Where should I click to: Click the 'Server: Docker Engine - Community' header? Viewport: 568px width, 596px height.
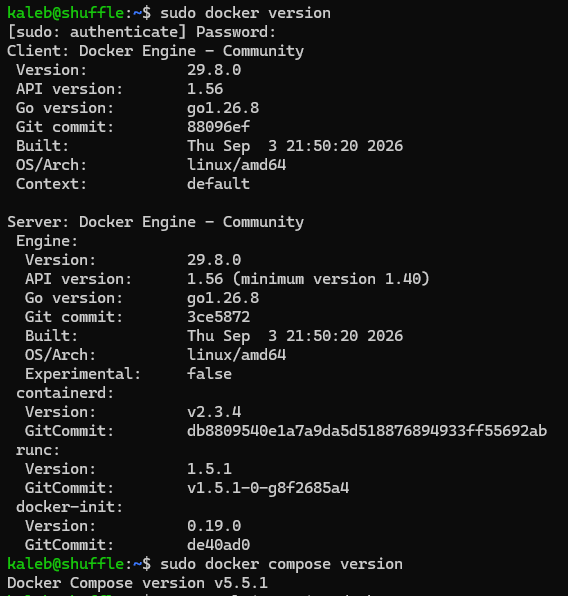click(x=155, y=222)
